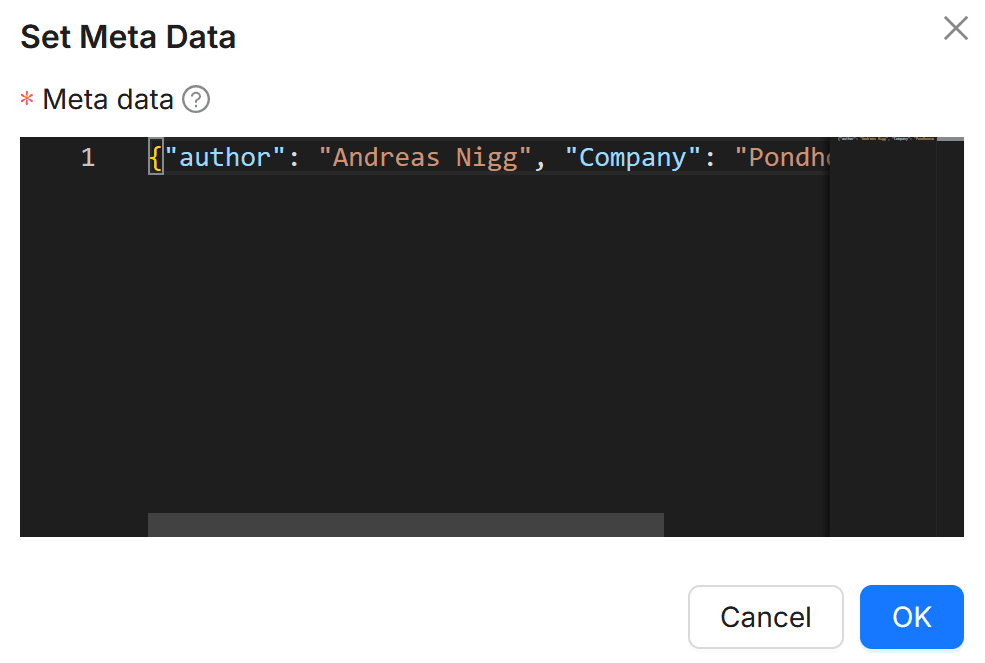Click the Set Meta Data dialog title
This screenshot has height=663, width=985.
[127, 36]
